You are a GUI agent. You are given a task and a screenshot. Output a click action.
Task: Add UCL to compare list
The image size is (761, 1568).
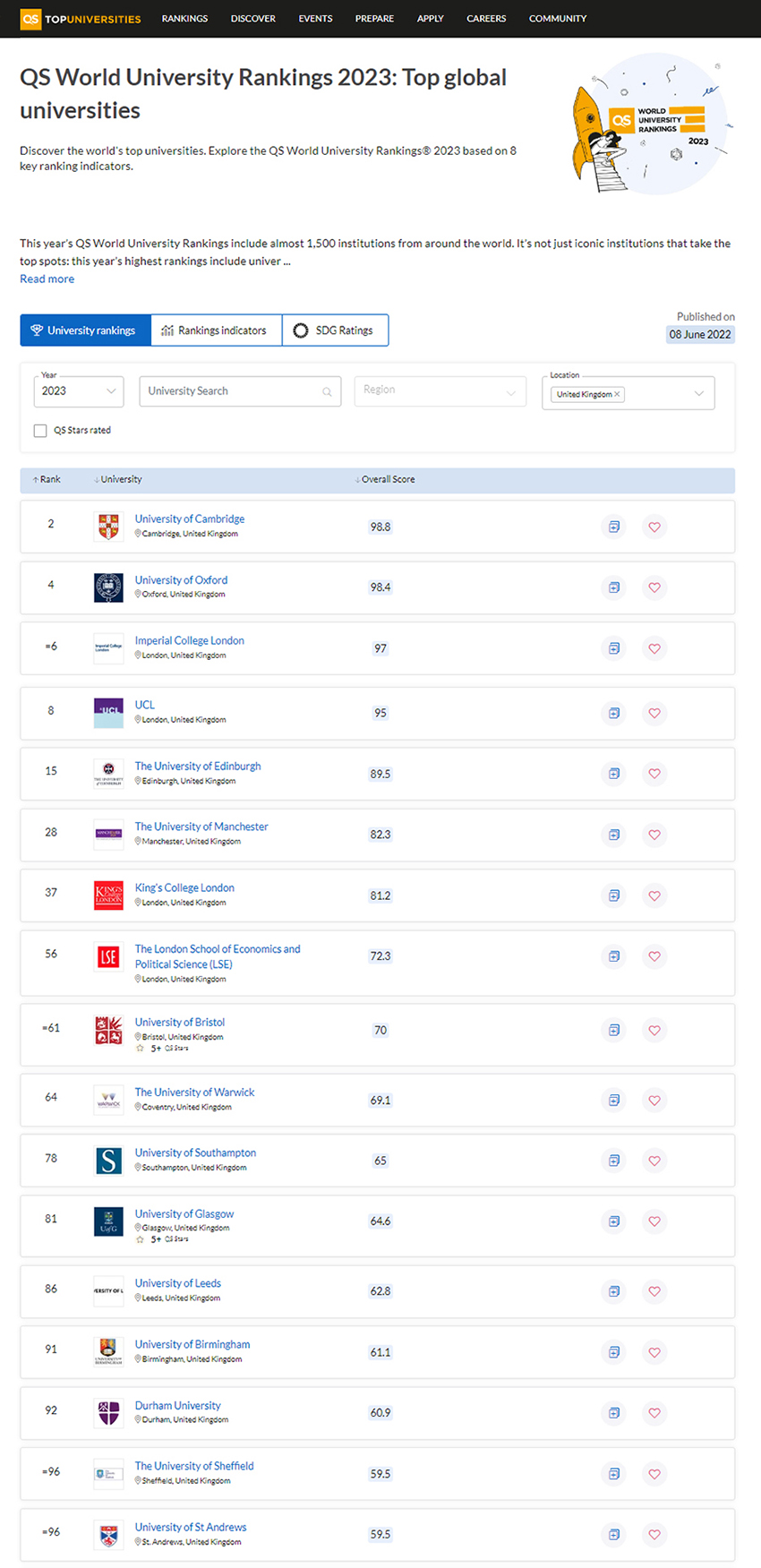(x=614, y=713)
